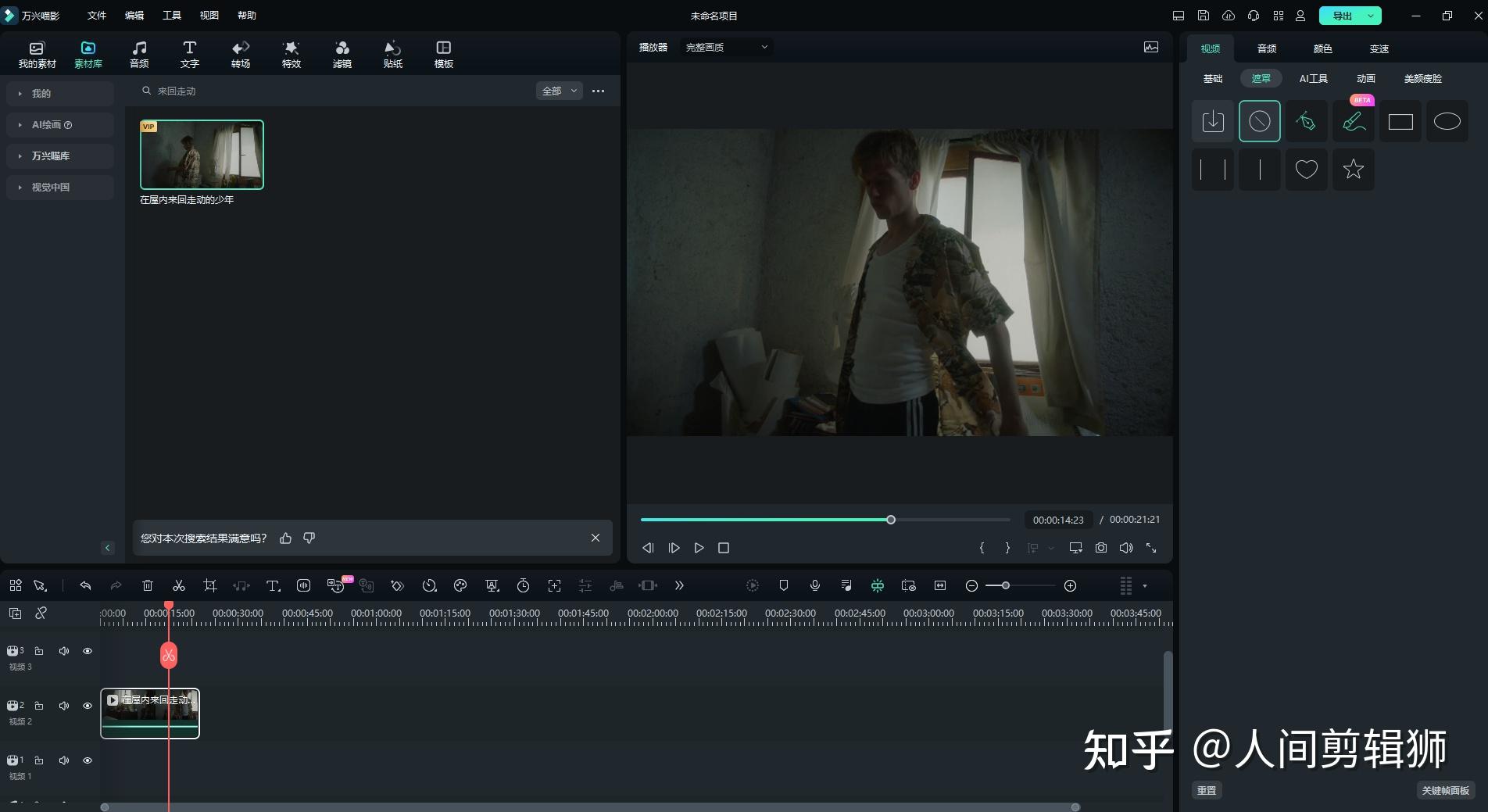Screen dimensions: 1488x812
Task: Open the 特效 effects panel
Action: 292,55
